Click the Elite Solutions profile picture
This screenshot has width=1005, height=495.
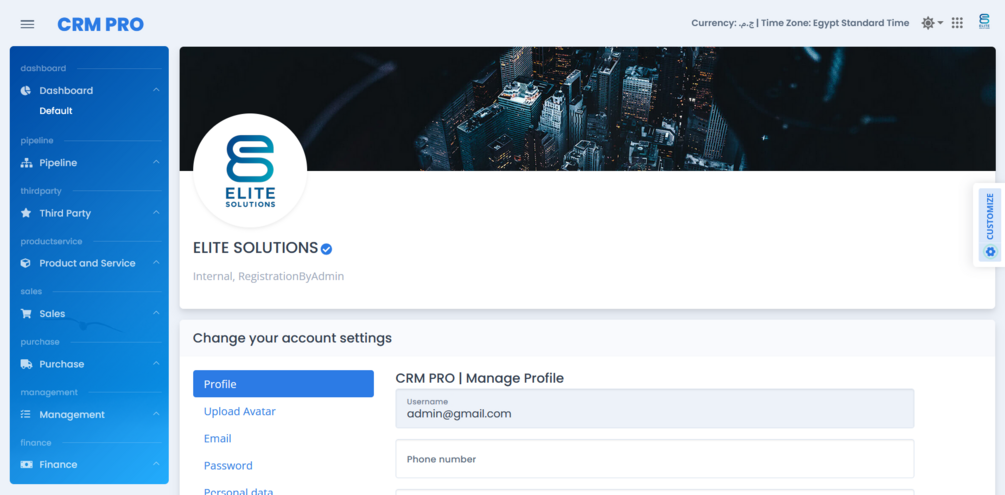click(x=250, y=171)
